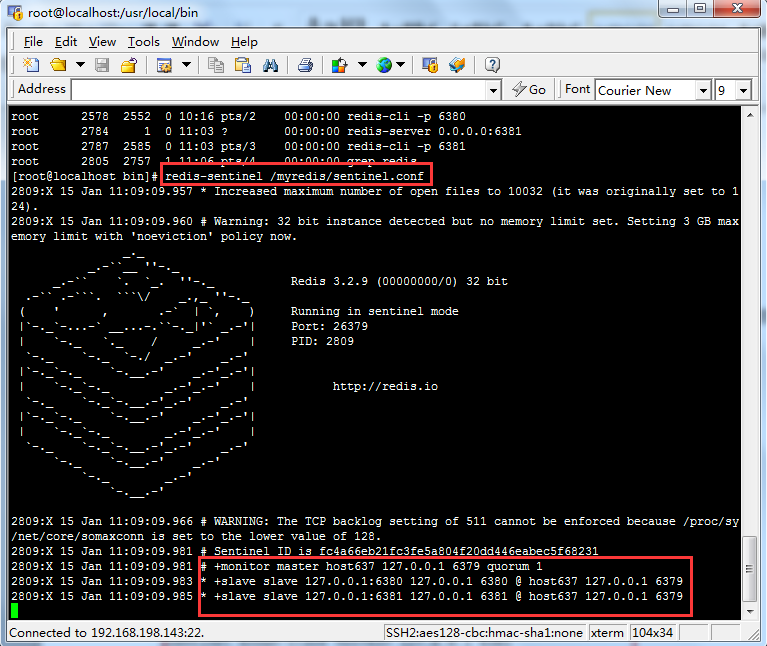
Task: Click inside the Address input field
Action: (x=278, y=90)
